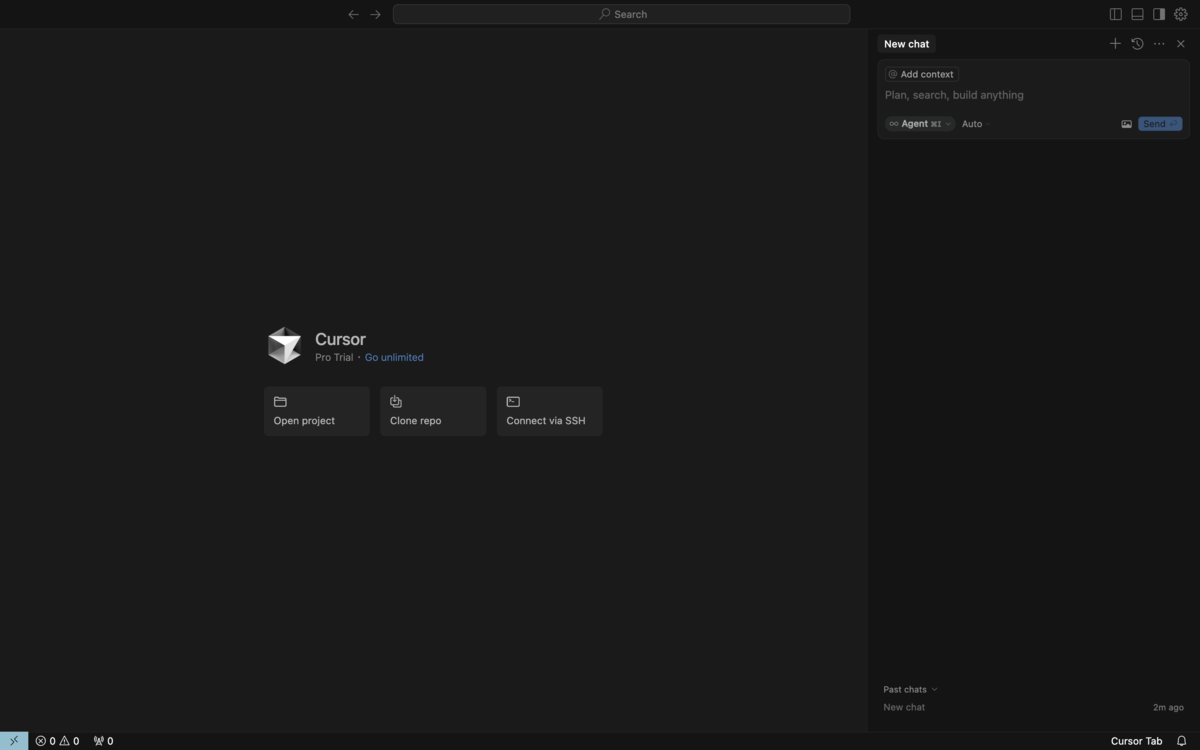The height and width of the screenshot is (750, 1200).
Task: Collapse the Past chats section
Action: [x=910, y=689]
